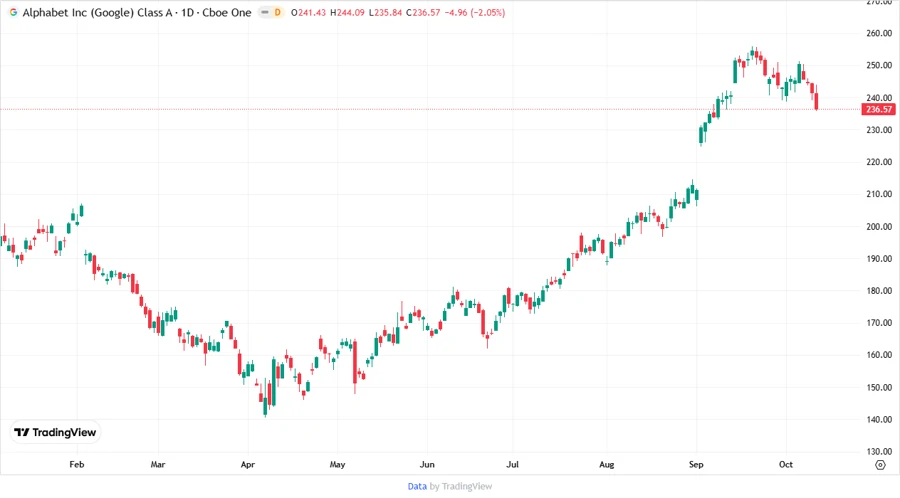Click the Jul label on time axis
Screen dimensions: 900x498
(x=512, y=464)
